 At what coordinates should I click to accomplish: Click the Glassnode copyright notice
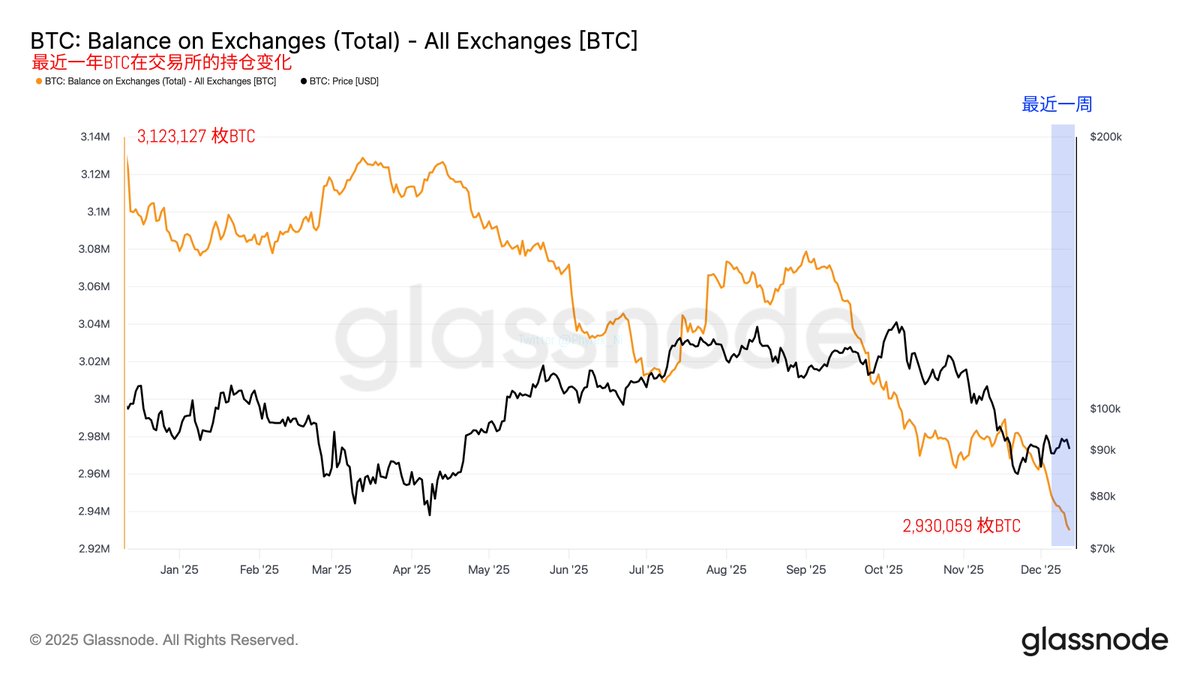click(x=164, y=639)
